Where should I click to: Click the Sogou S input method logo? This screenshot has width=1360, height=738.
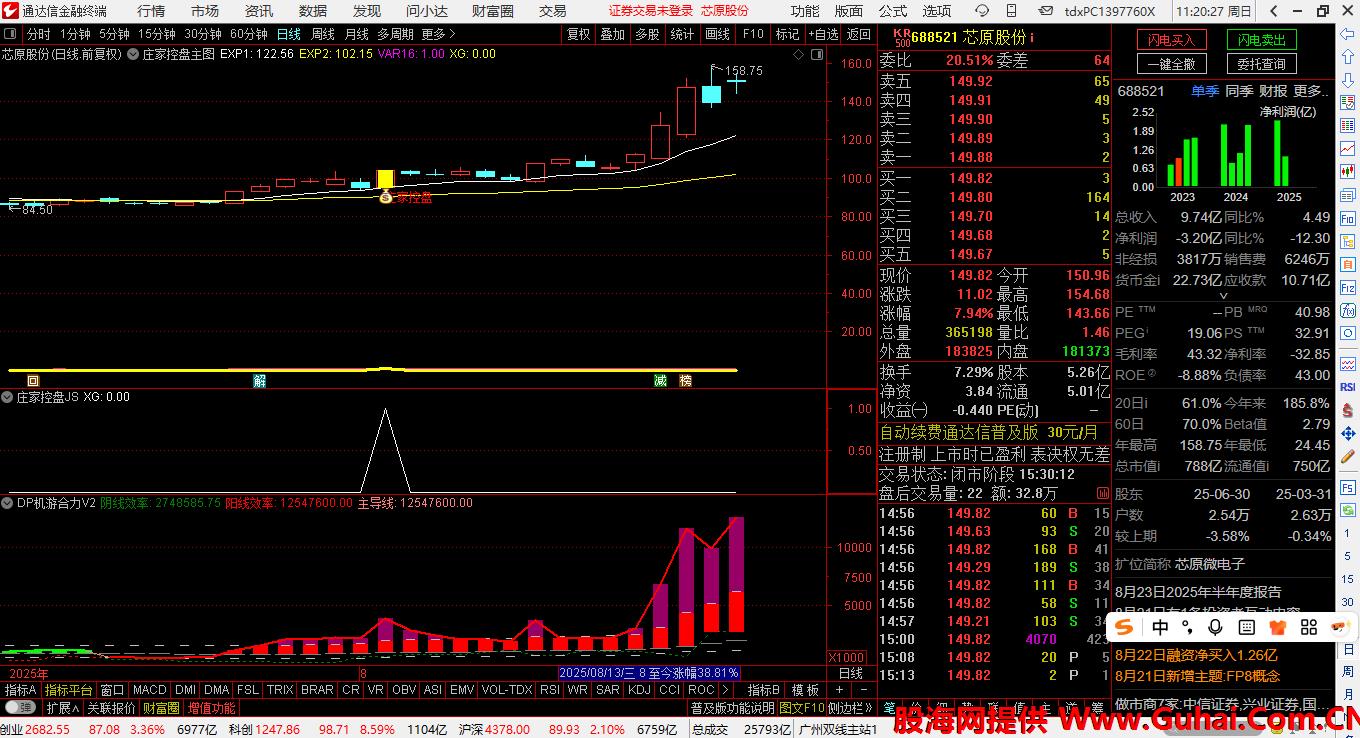[1125, 627]
